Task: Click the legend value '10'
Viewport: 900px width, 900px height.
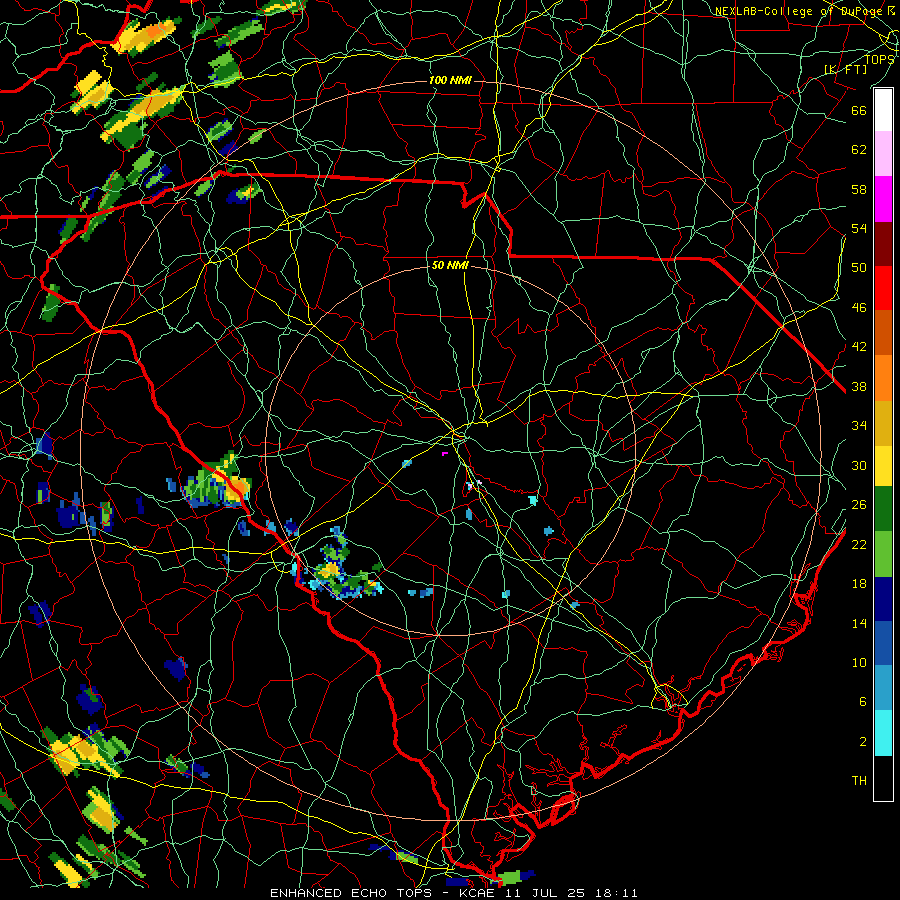Action: click(859, 663)
